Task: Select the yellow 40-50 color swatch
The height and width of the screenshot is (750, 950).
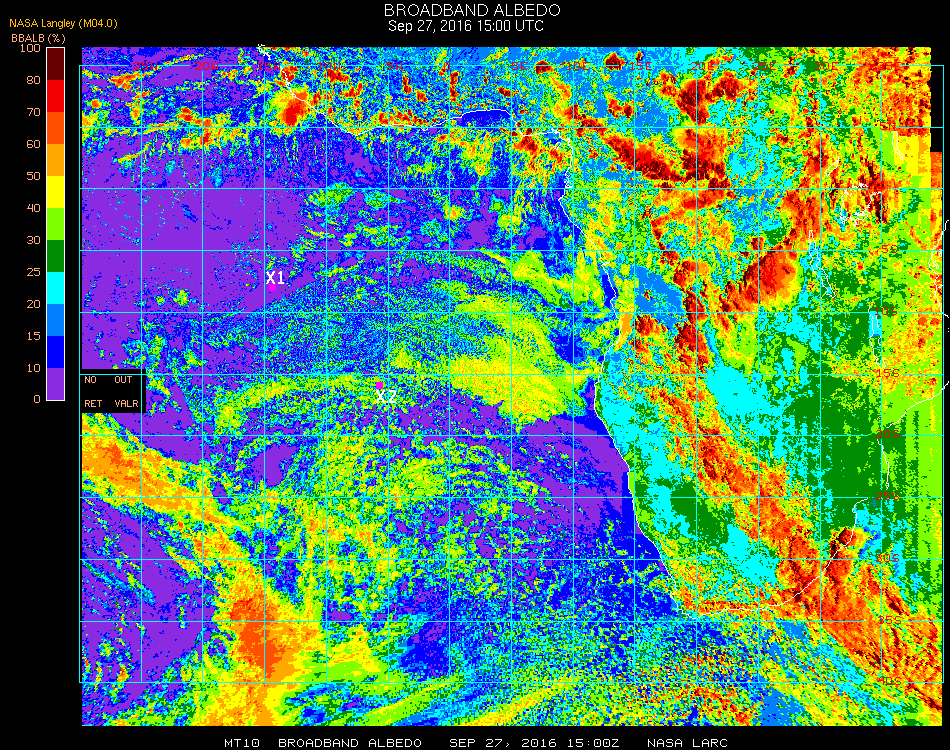Action: point(56,192)
